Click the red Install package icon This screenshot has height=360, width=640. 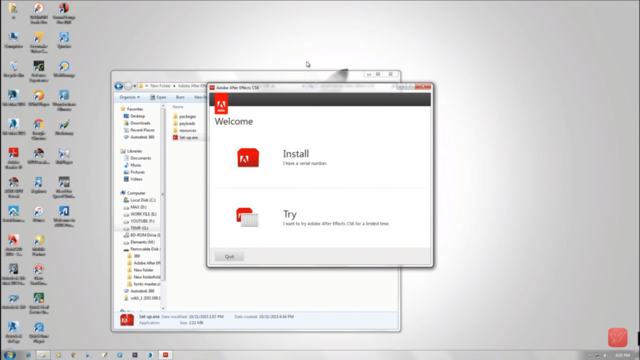click(248, 158)
